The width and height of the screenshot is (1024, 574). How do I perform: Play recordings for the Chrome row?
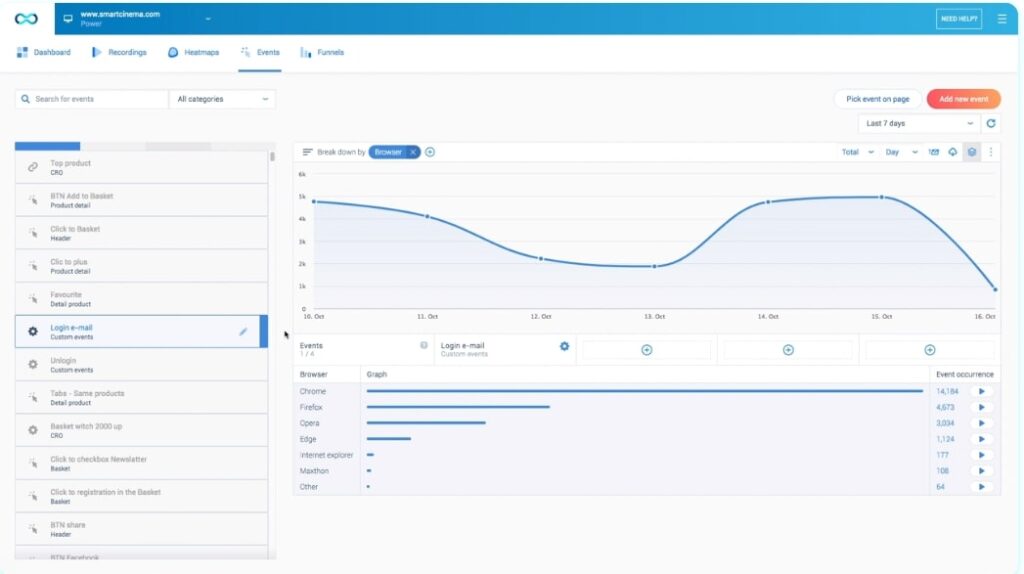(x=981, y=391)
